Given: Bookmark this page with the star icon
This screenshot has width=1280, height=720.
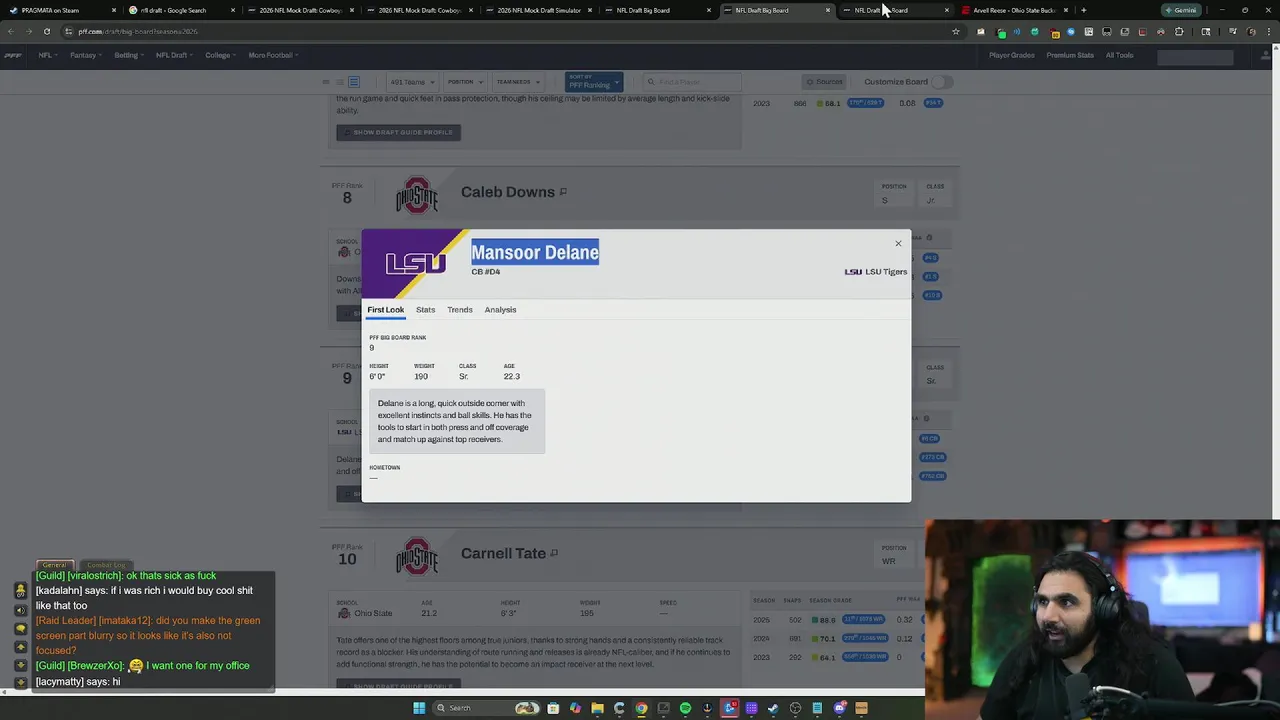Looking at the screenshot, I should pos(955,31).
